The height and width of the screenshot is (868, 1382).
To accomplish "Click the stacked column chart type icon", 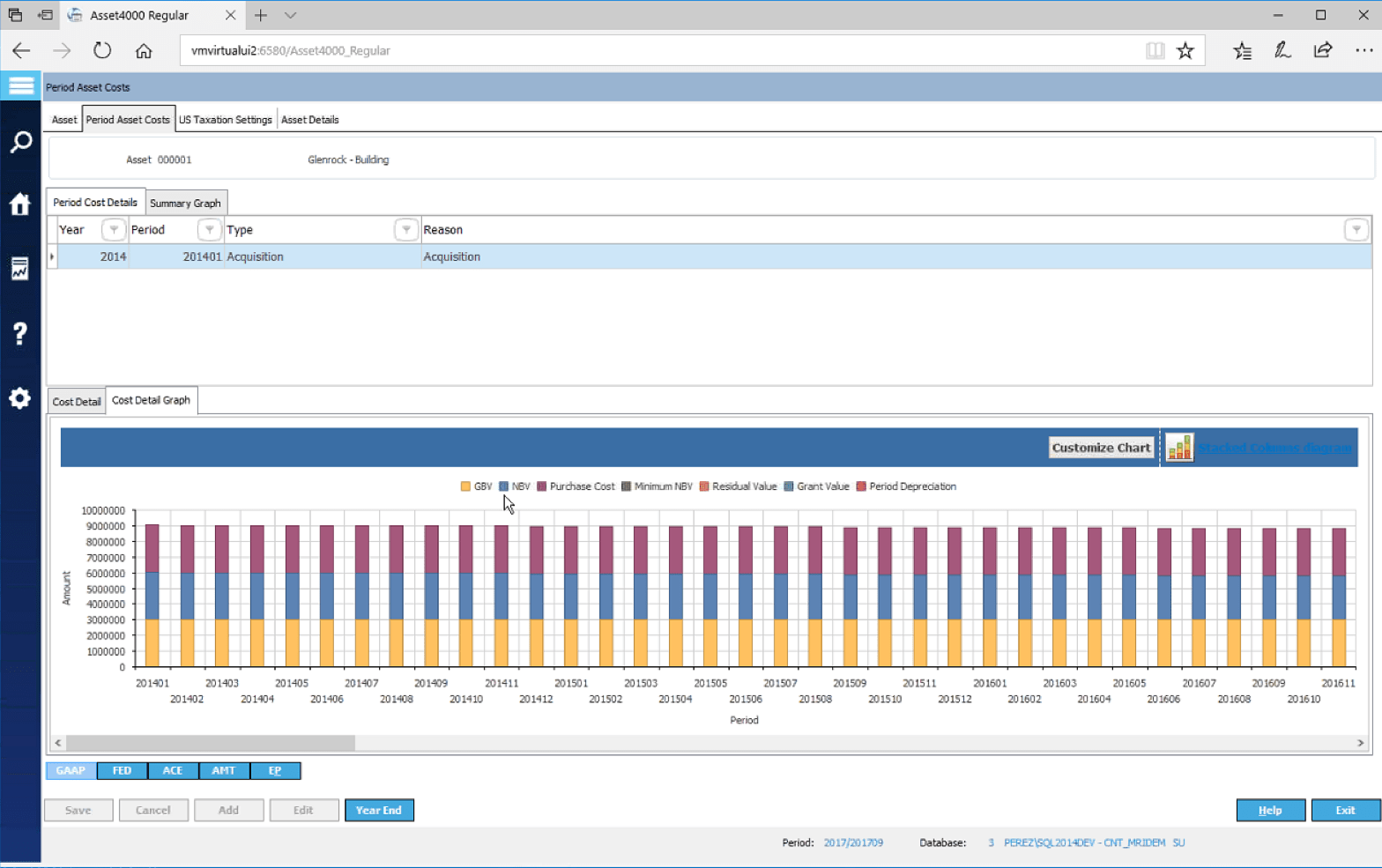I will [1179, 448].
